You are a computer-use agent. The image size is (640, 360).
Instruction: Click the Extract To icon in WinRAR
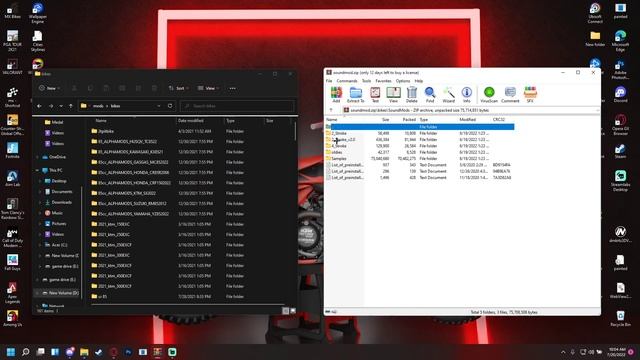coord(356,94)
